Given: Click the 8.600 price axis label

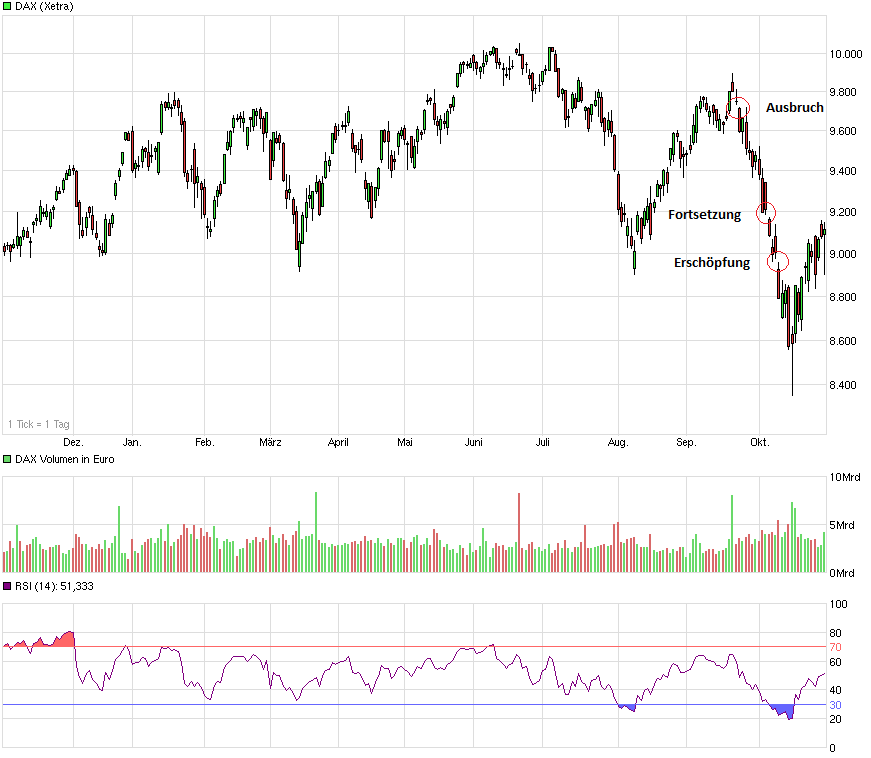Looking at the screenshot, I should pos(843,341).
